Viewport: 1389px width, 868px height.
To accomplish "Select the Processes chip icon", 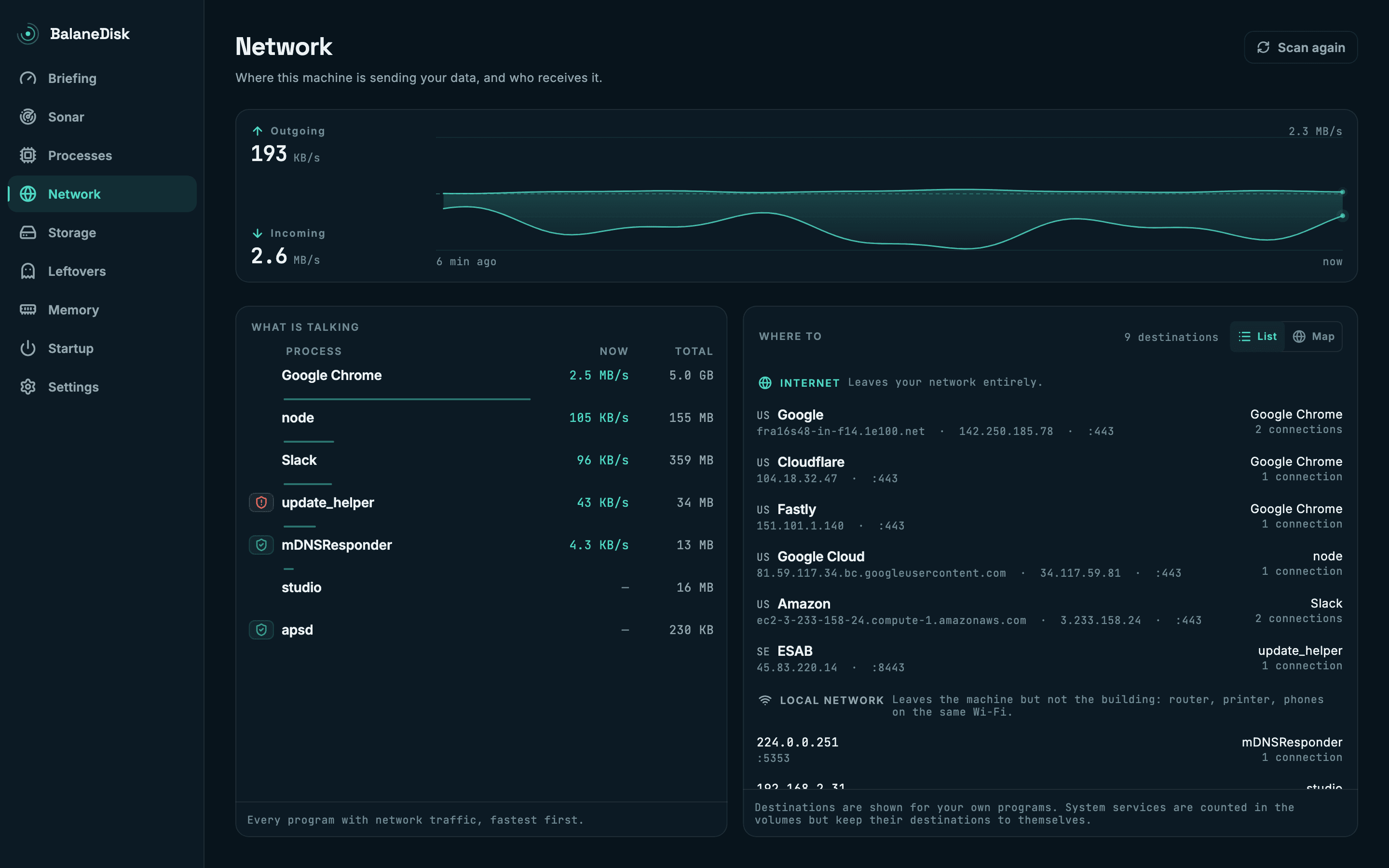I will pyautogui.click(x=27, y=156).
